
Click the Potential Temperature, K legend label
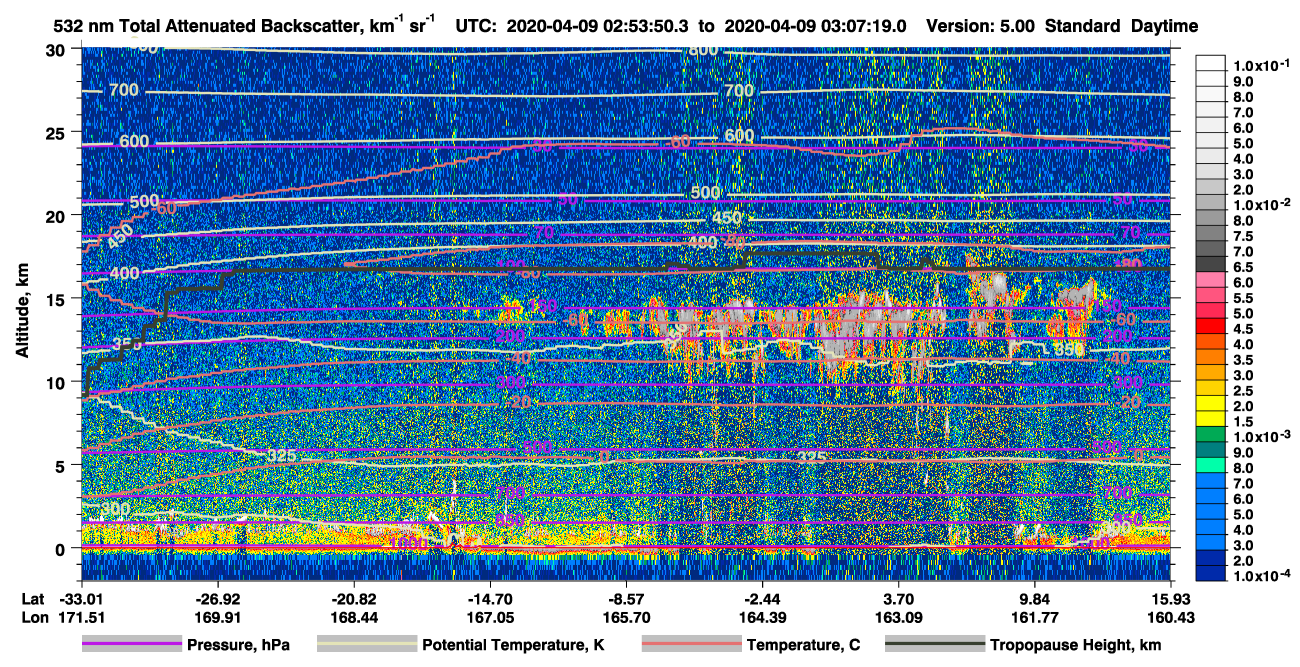pos(513,645)
